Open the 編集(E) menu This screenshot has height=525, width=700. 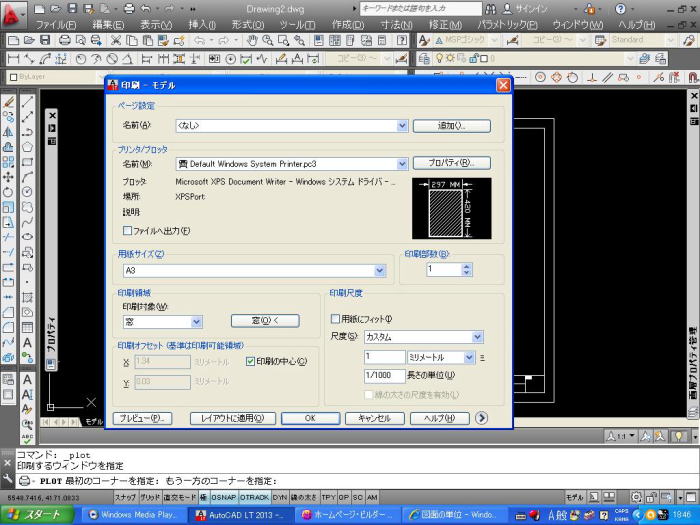108,25
